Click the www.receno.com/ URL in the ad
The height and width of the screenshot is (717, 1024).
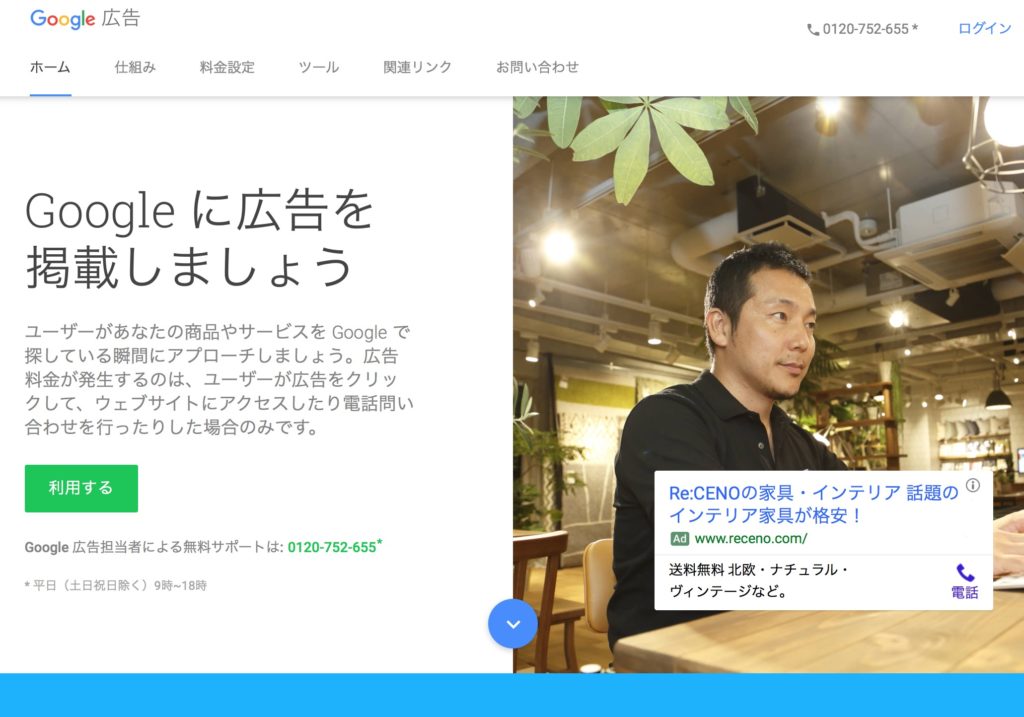click(751, 539)
